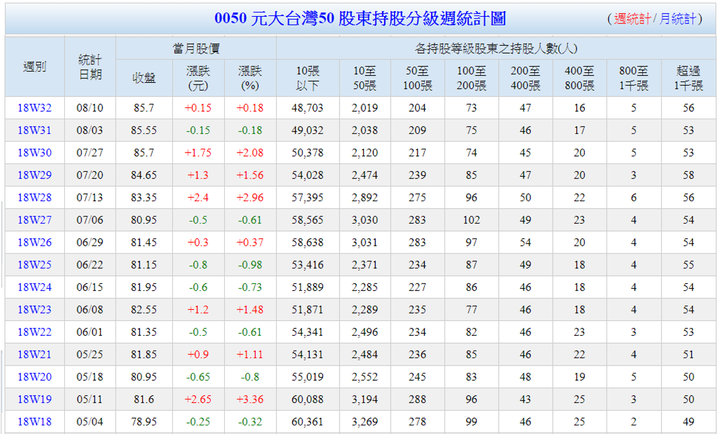Open the 18W28 week link

34,197
